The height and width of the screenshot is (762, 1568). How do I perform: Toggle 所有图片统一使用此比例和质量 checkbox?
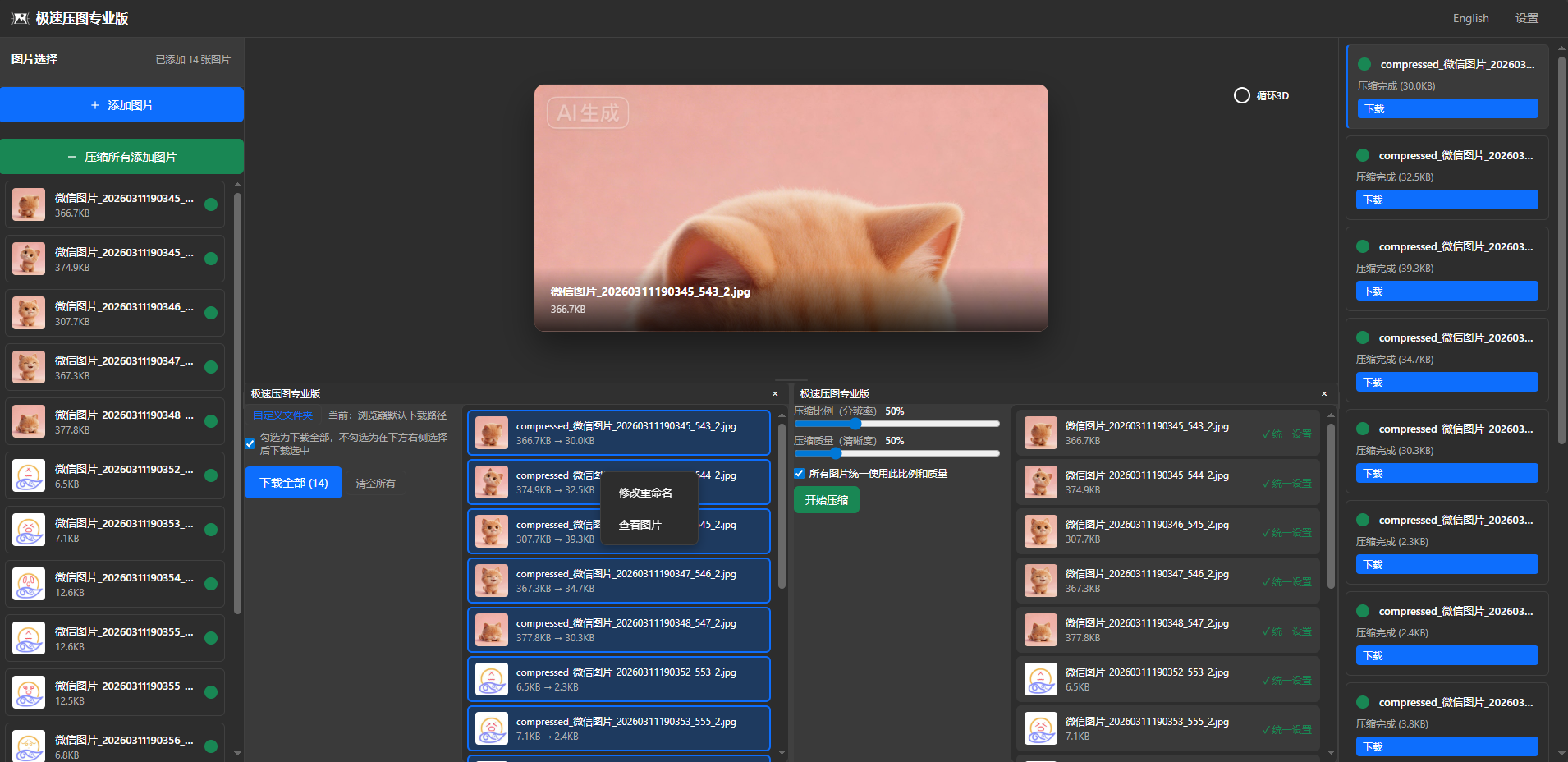pyautogui.click(x=800, y=473)
